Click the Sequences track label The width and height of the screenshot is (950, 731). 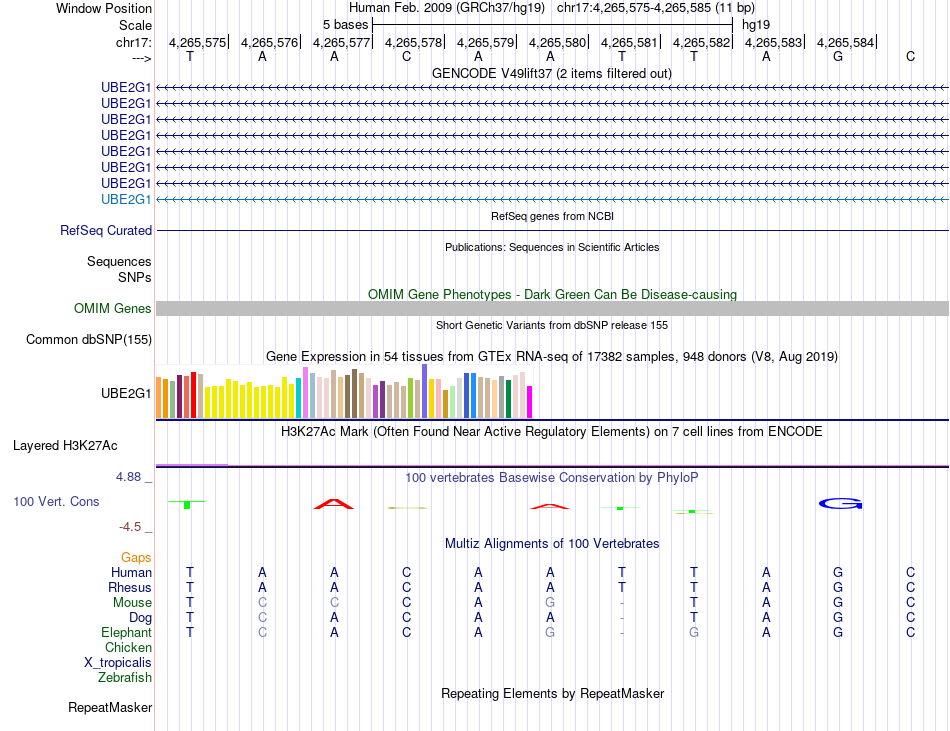tap(119, 261)
